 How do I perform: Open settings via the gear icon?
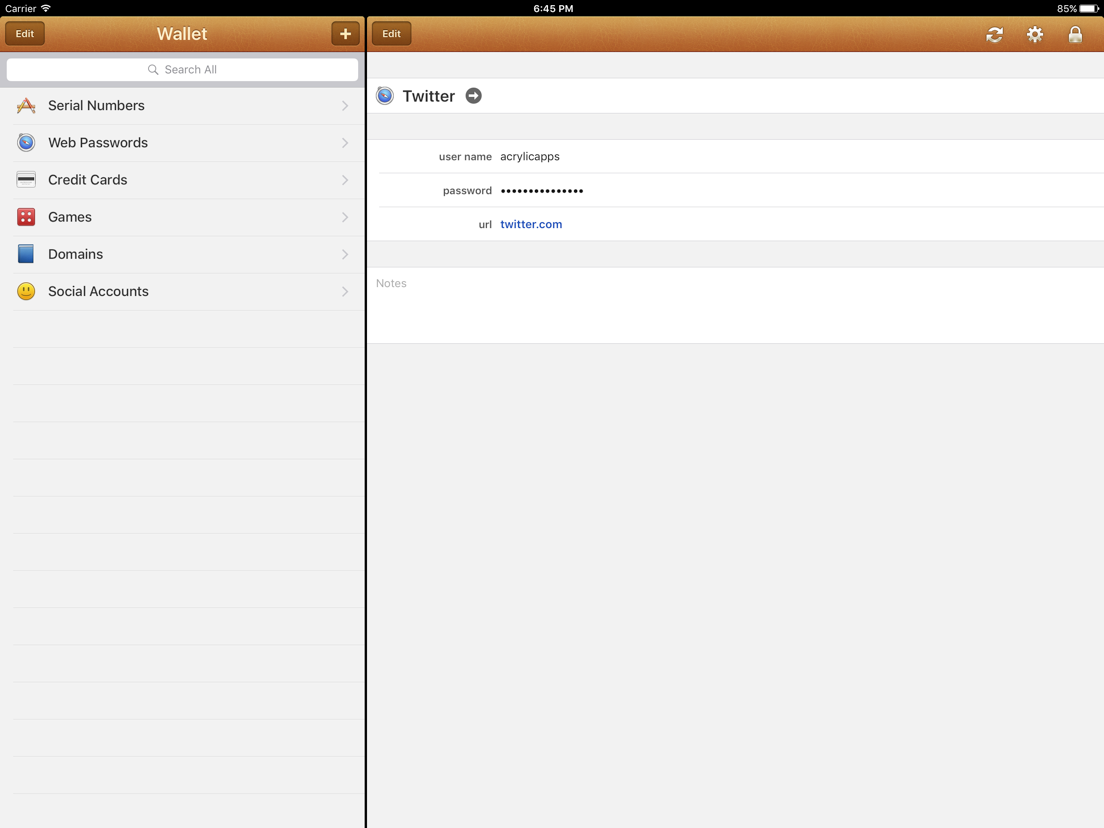point(1034,34)
